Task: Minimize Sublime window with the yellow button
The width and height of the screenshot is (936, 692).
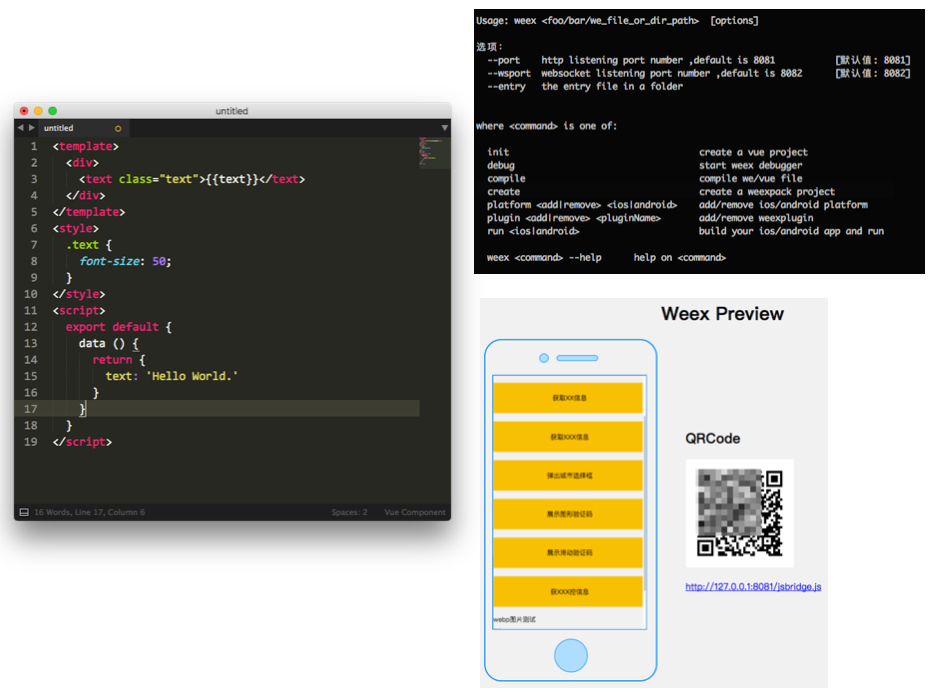Action: click(38, 110)
